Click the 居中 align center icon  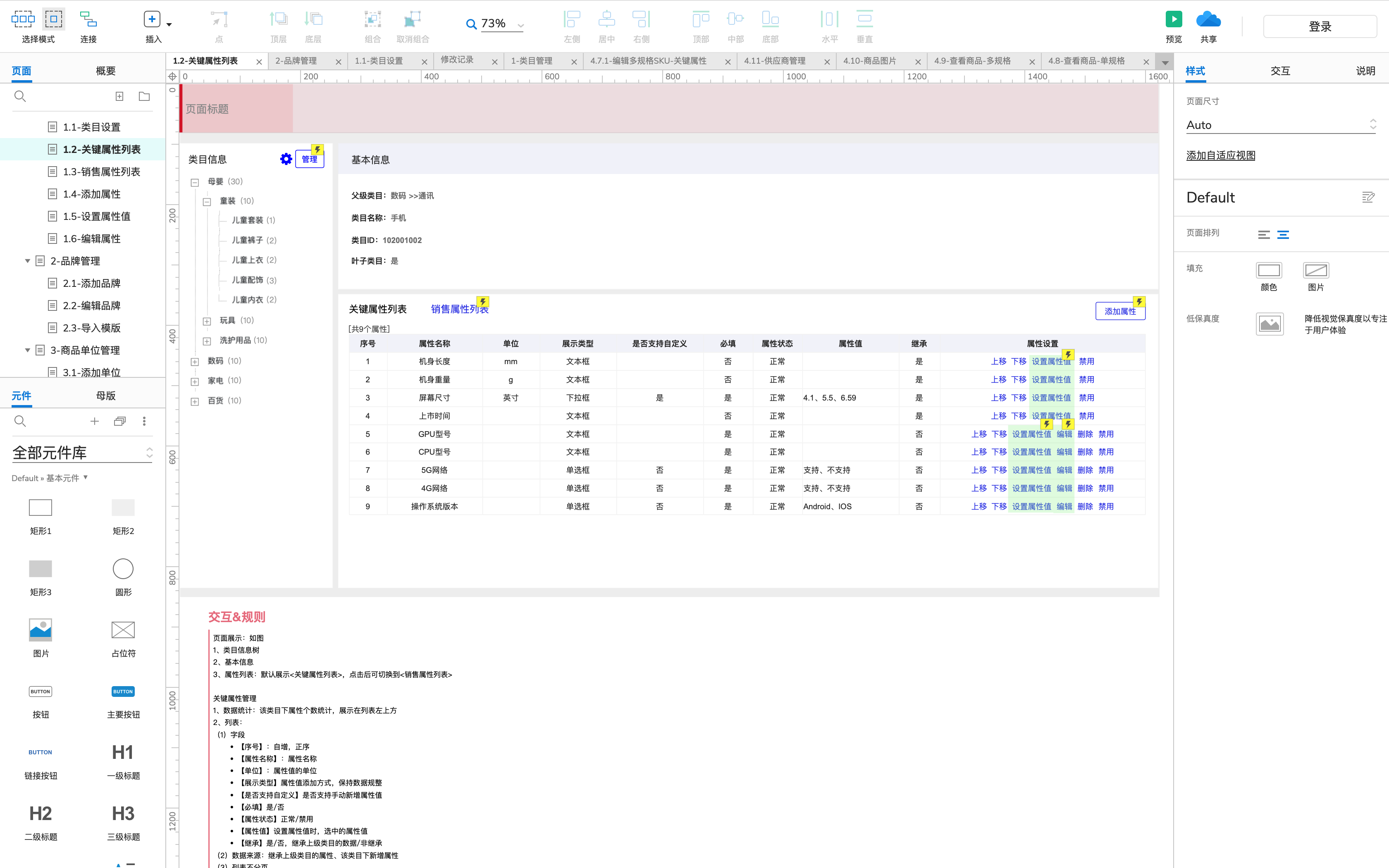pos(607,19)
